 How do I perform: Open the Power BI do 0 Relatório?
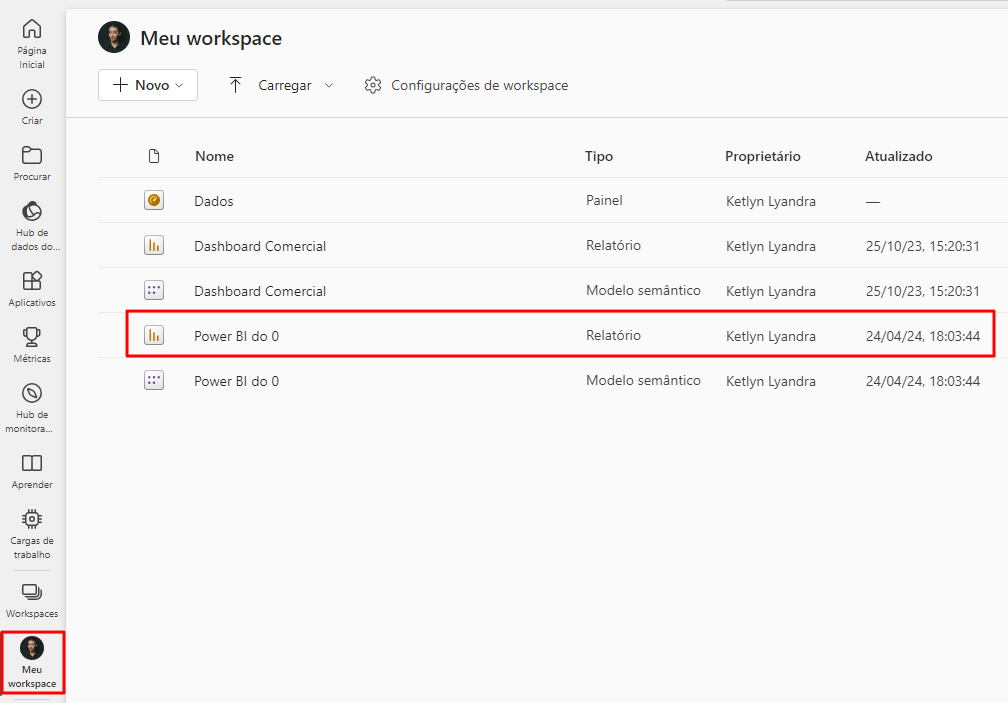236,336
